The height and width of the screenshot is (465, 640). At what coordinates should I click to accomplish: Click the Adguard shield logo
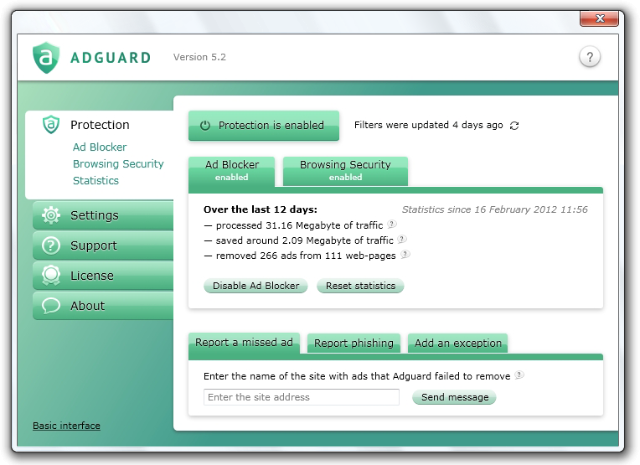pyautogui.click(x=46, y=58)
